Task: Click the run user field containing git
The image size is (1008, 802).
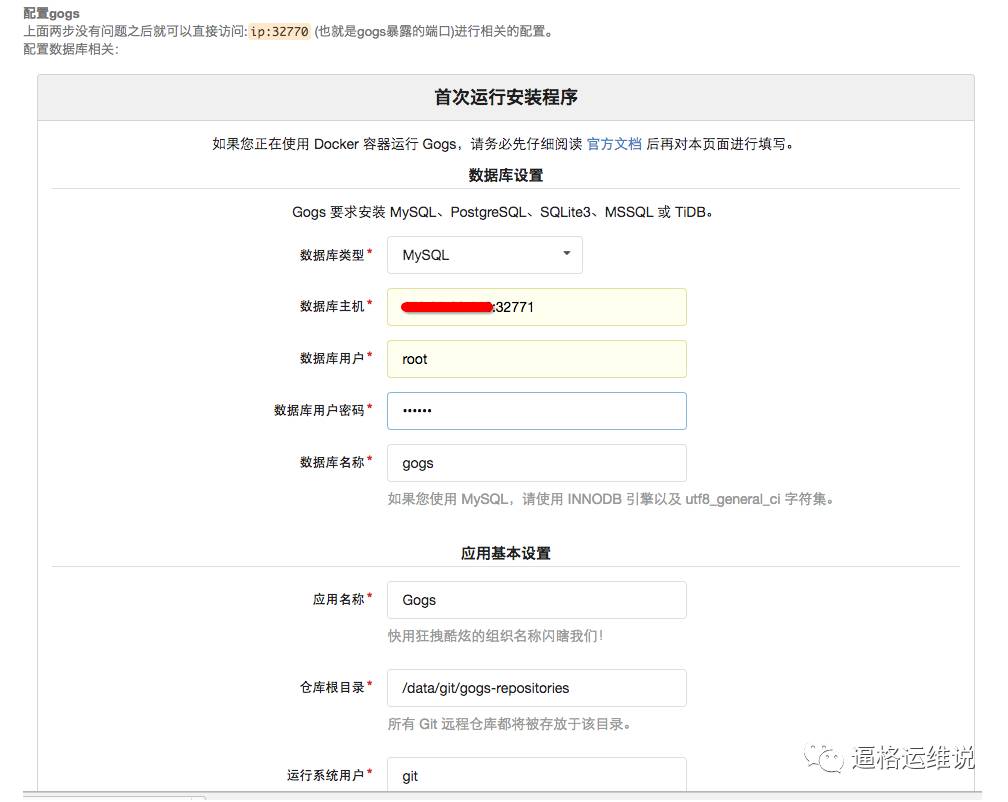Action: coord(537,775)
